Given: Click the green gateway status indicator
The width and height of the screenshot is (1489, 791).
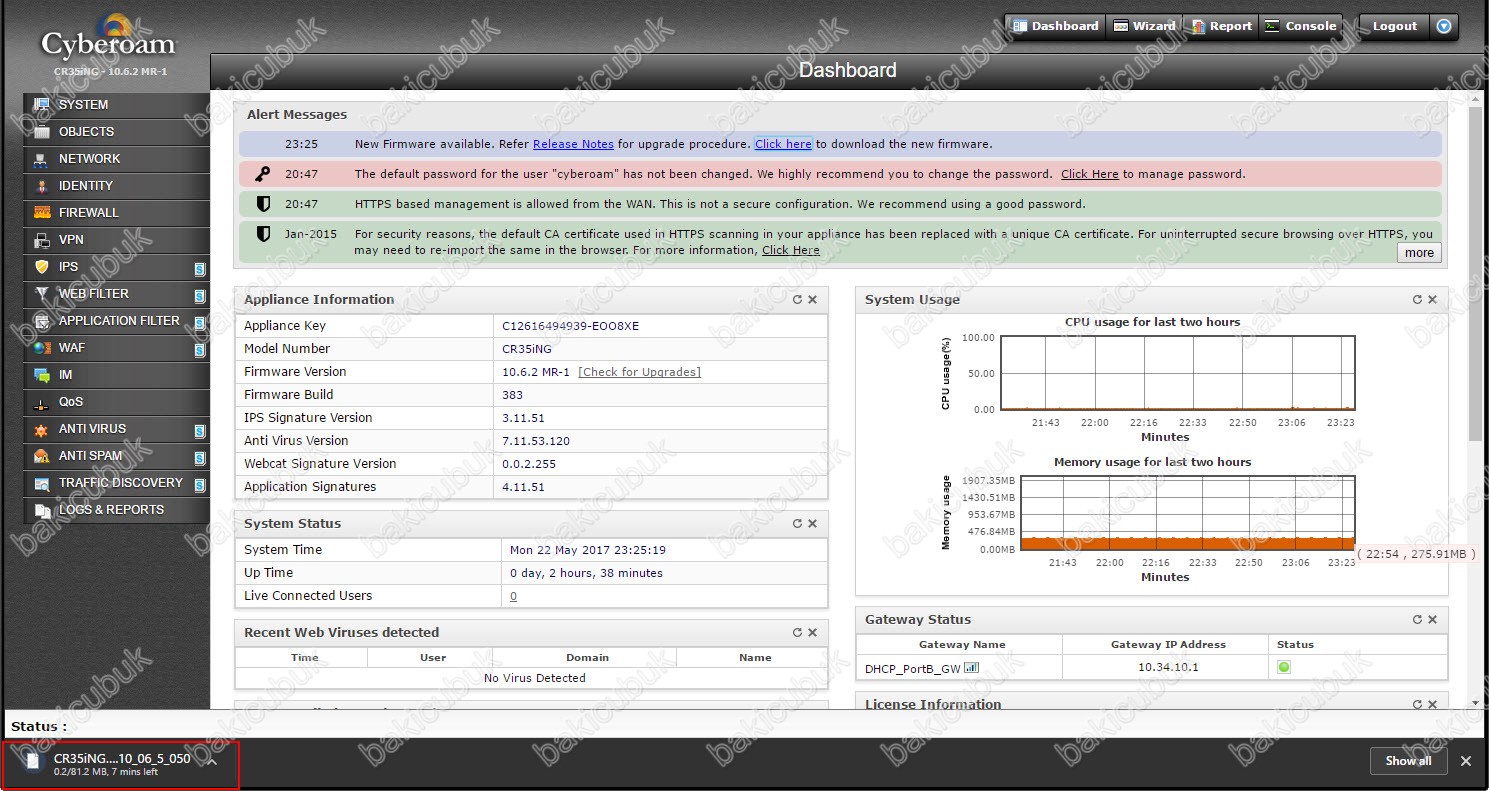Looking at the screenshot, I should (1284, 667).
